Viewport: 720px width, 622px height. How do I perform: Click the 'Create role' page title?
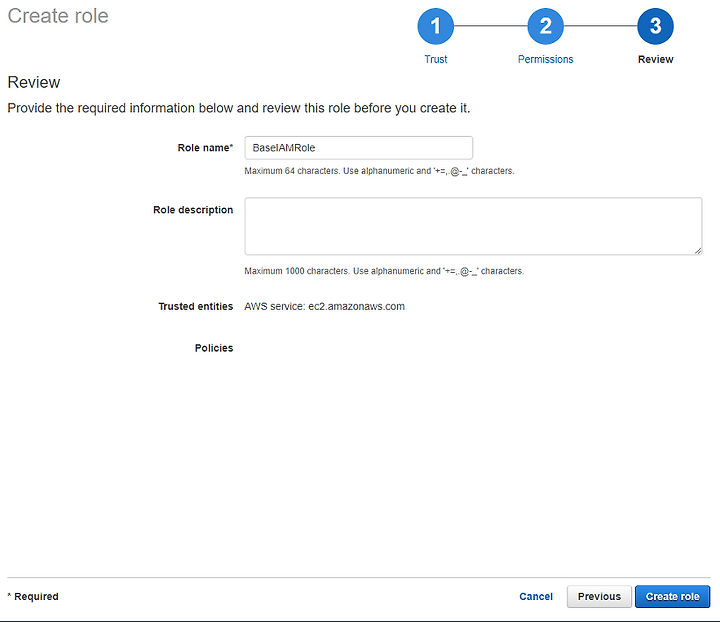pyautogui.click(x=58, y=16)
